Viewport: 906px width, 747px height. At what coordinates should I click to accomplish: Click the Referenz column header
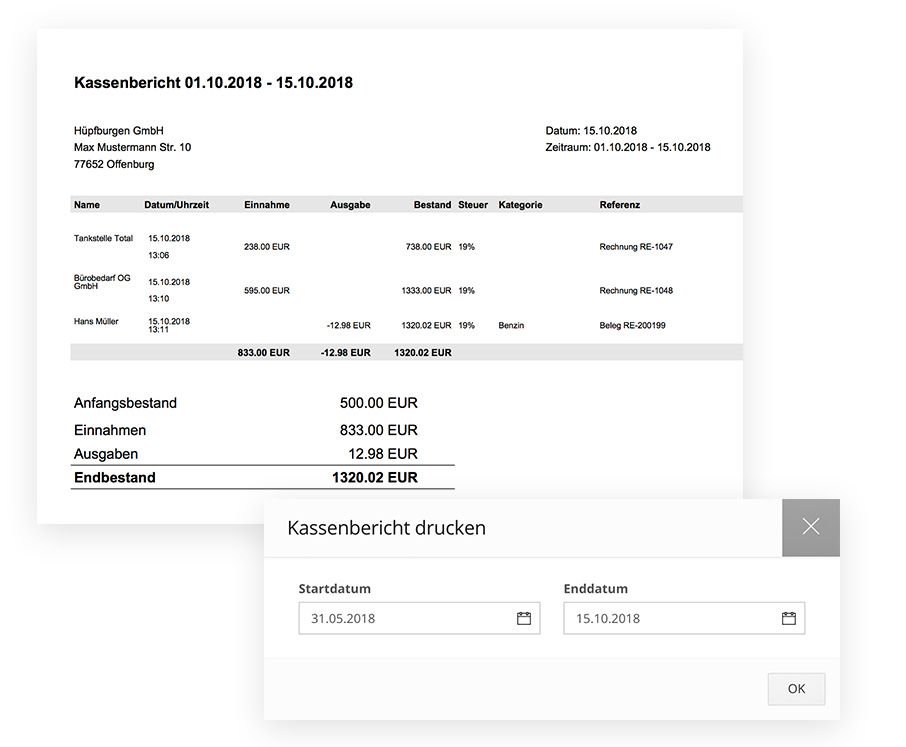click(619, 205)
